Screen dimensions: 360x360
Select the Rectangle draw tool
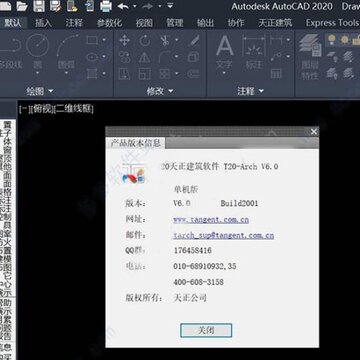(92, 40)
